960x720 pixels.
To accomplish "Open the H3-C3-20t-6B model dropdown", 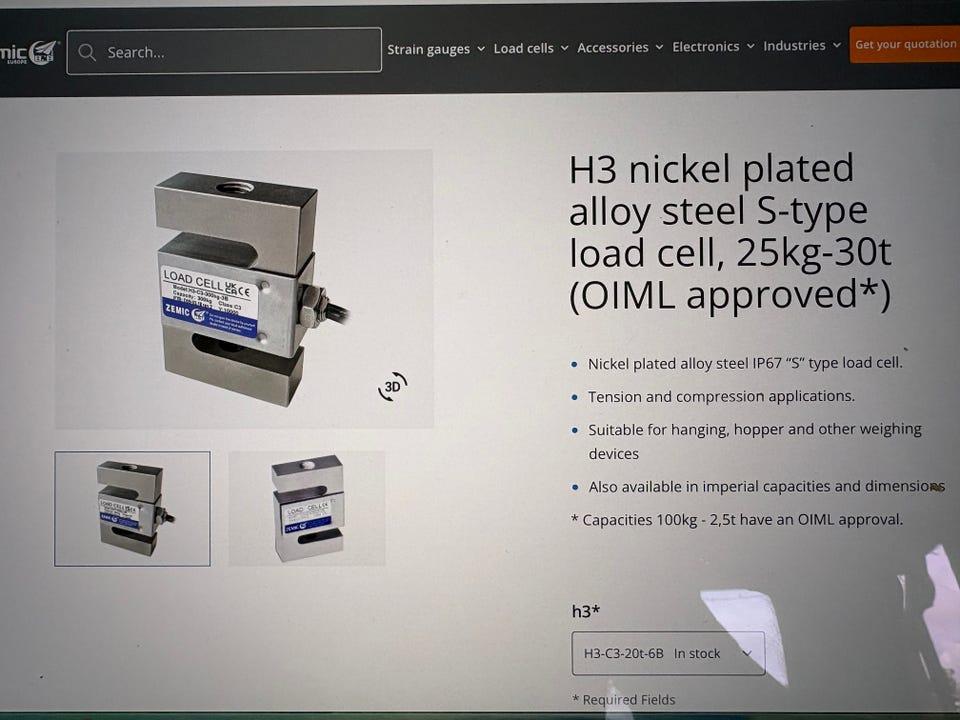I will click(x=668, y=653).
